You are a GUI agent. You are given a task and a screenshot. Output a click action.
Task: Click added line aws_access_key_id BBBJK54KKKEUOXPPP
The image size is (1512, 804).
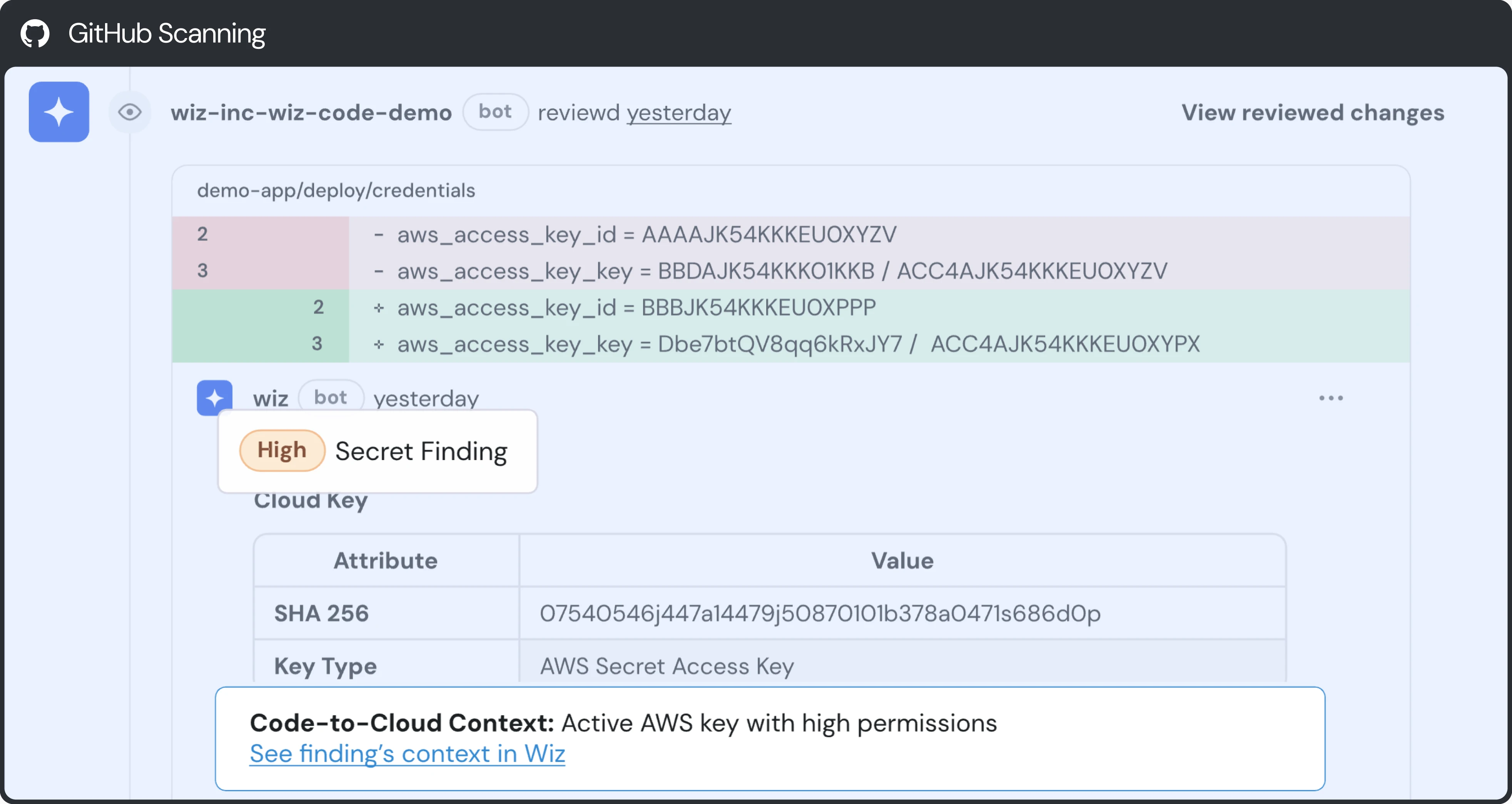(x=790, y=307)
